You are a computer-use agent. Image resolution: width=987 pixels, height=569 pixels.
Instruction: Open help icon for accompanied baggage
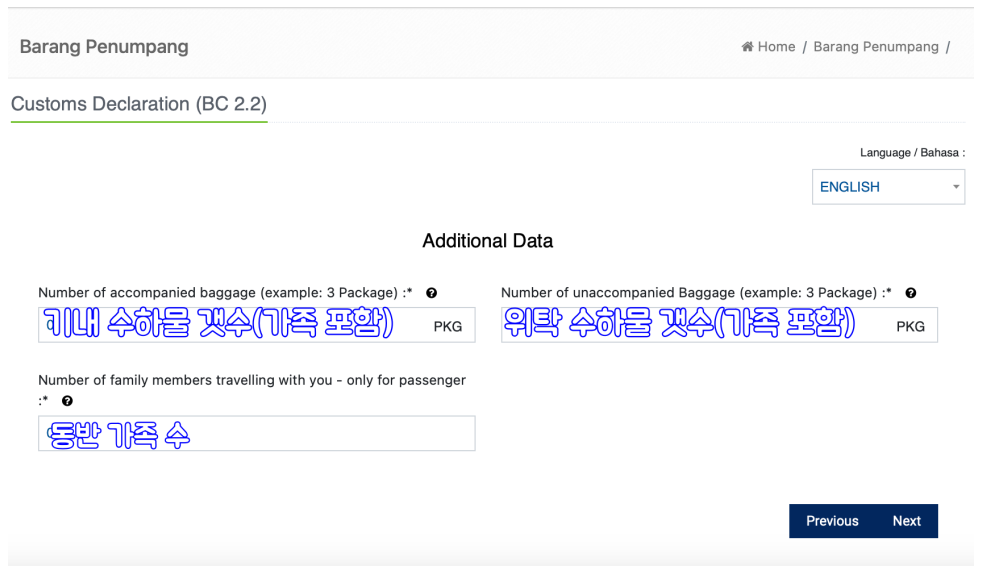431,293
